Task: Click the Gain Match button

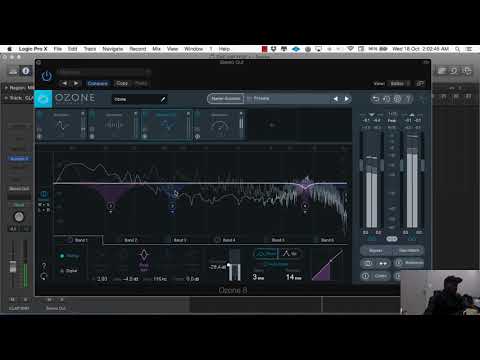Action: point(408,251)
